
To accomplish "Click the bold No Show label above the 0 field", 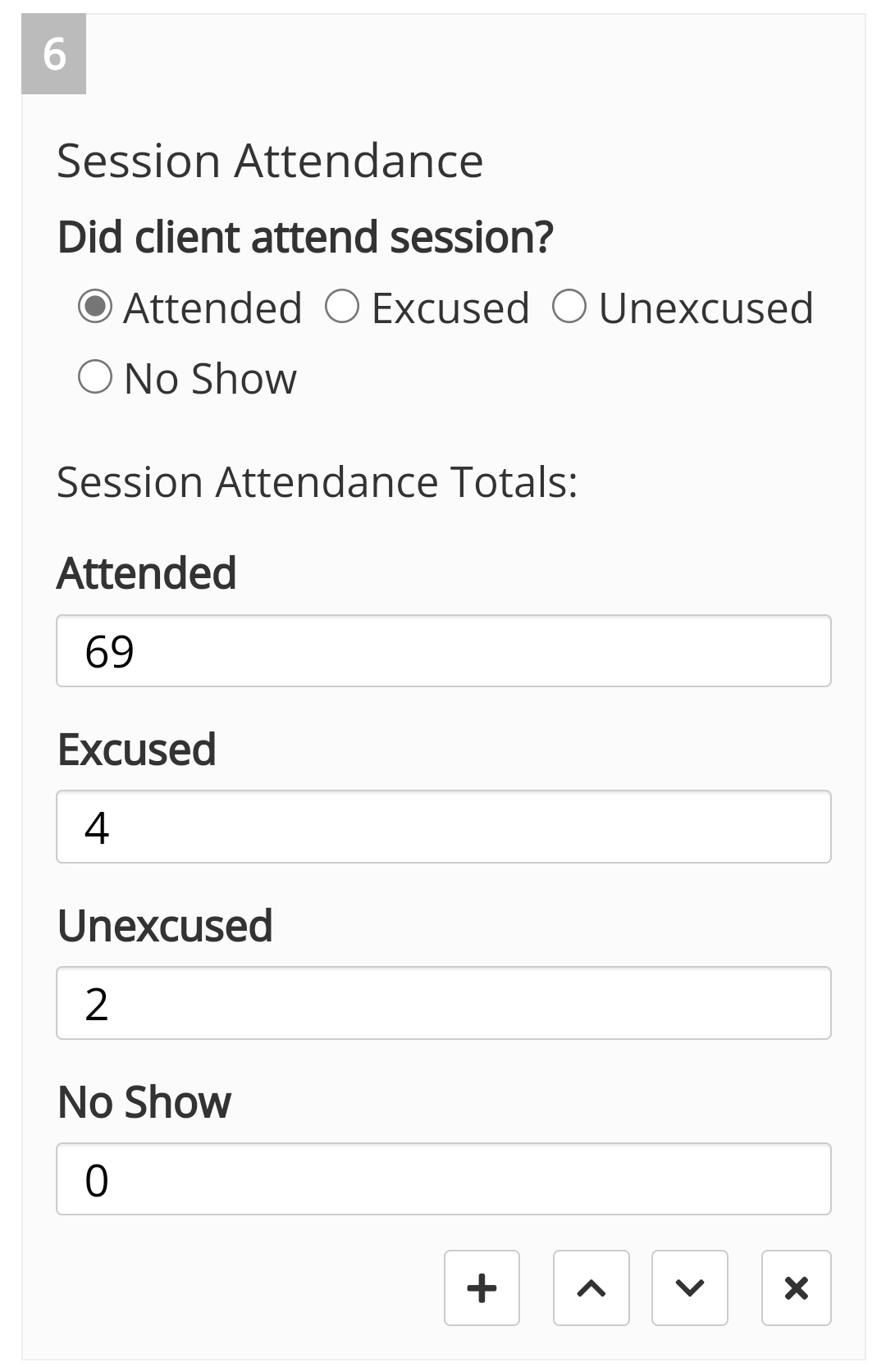I will click(x=144, y=1101).
